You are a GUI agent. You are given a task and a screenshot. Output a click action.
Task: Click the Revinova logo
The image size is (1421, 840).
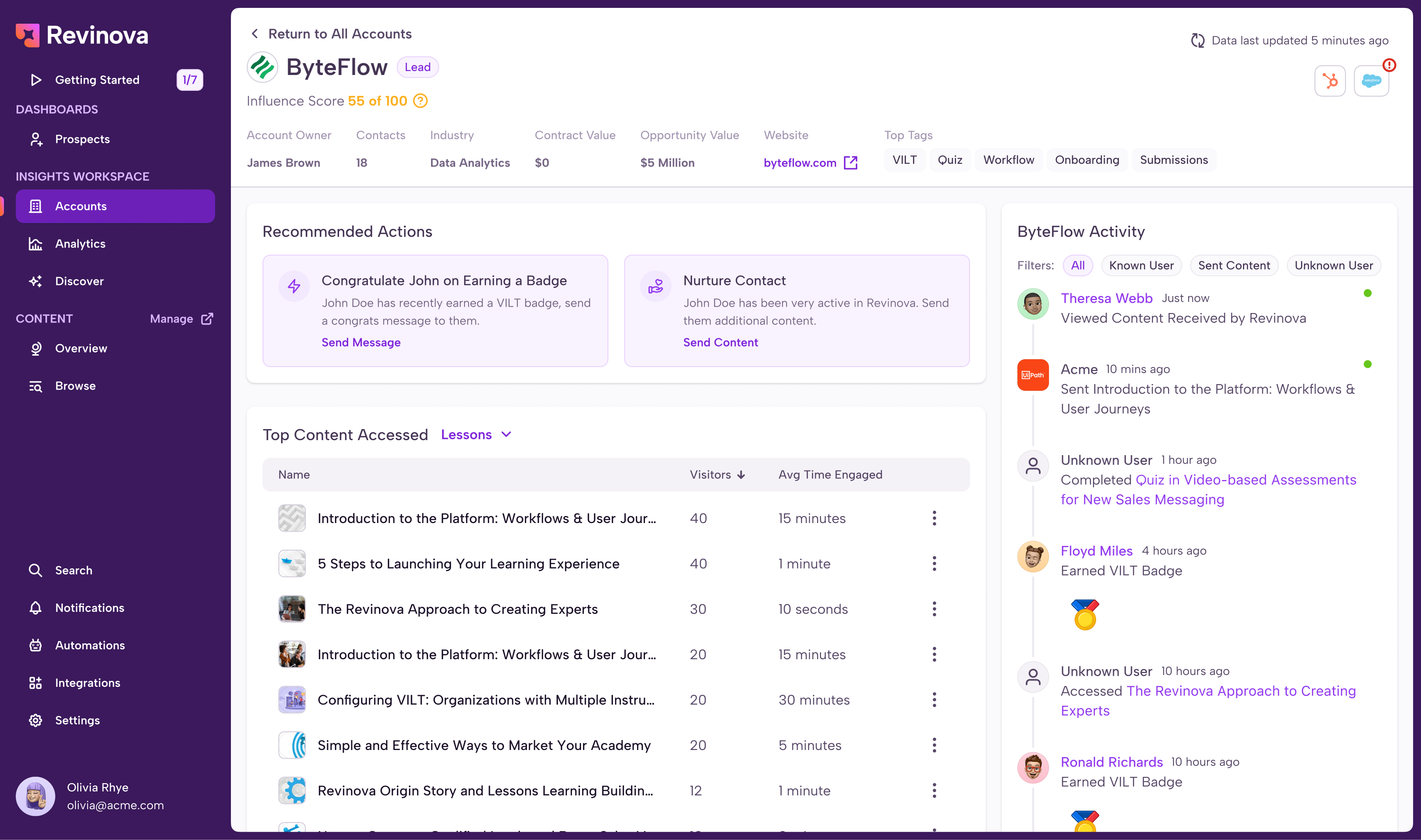[82, 35]
